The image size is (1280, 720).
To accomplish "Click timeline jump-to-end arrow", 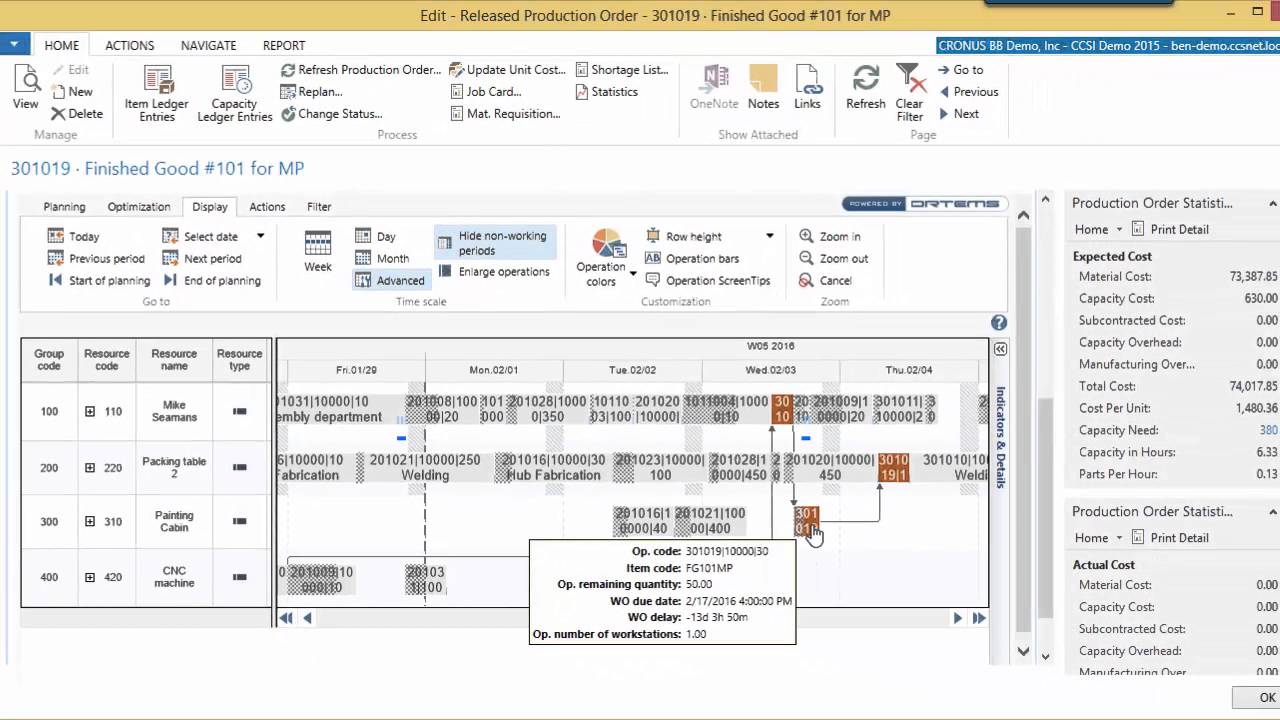I will pyautogui.click(x=979, y=618).
